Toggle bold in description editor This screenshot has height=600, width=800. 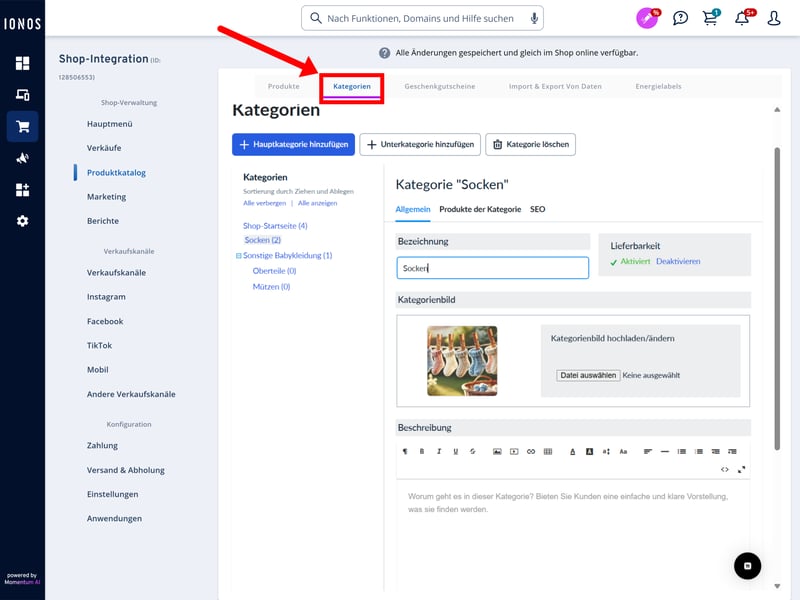(422, 452)
